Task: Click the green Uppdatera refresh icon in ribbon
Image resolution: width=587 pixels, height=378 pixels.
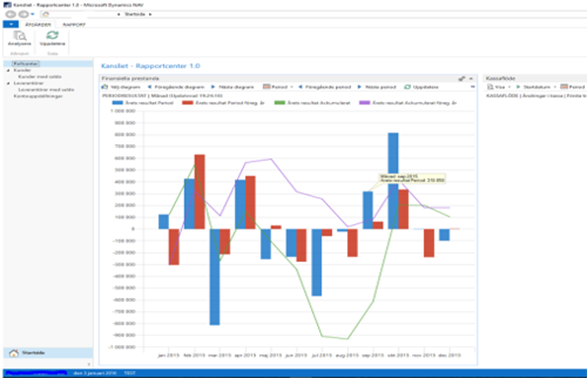Action: pos(52,35)
